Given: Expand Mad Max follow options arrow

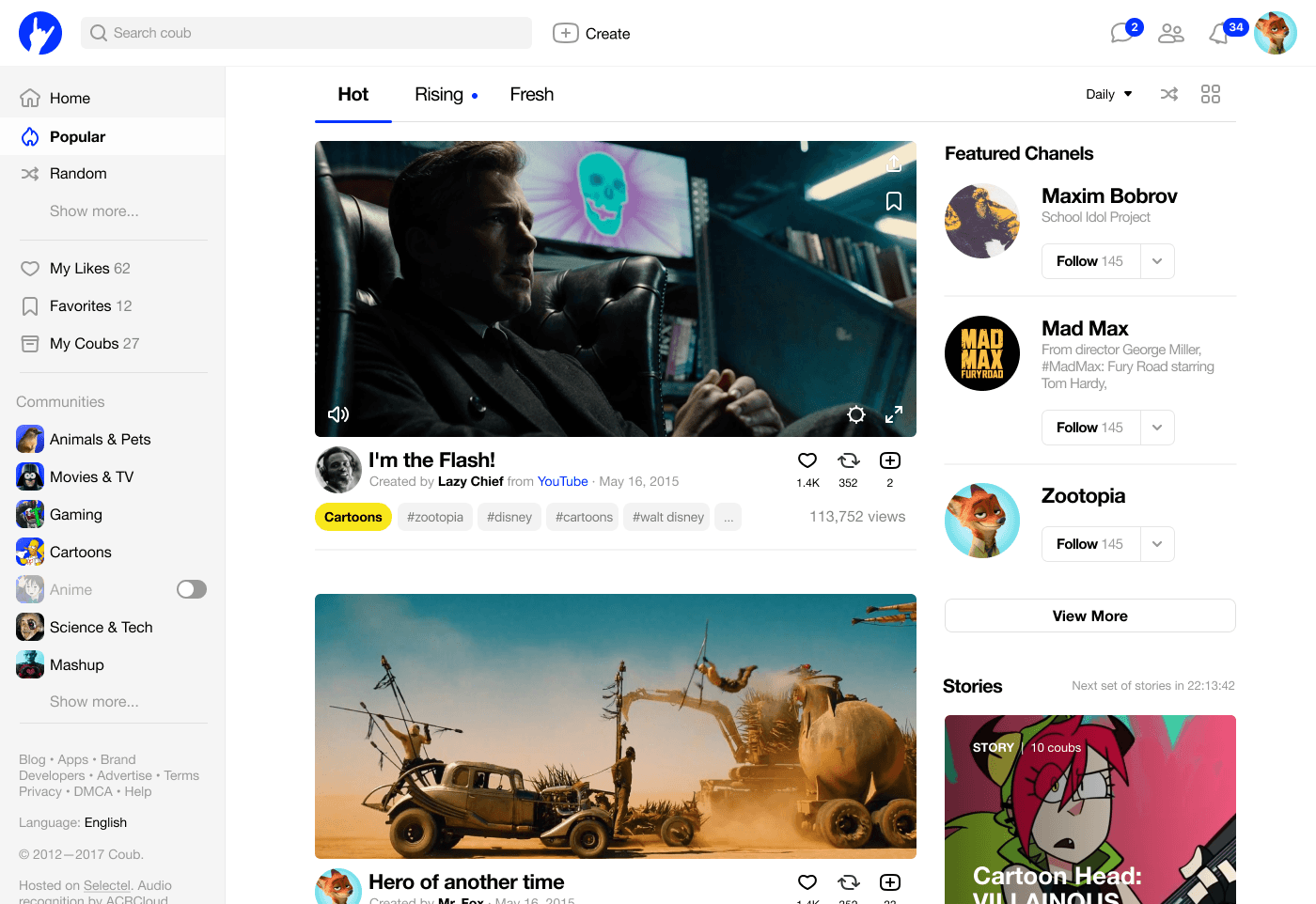Looking at the screenshot, I should point(1157,428).
